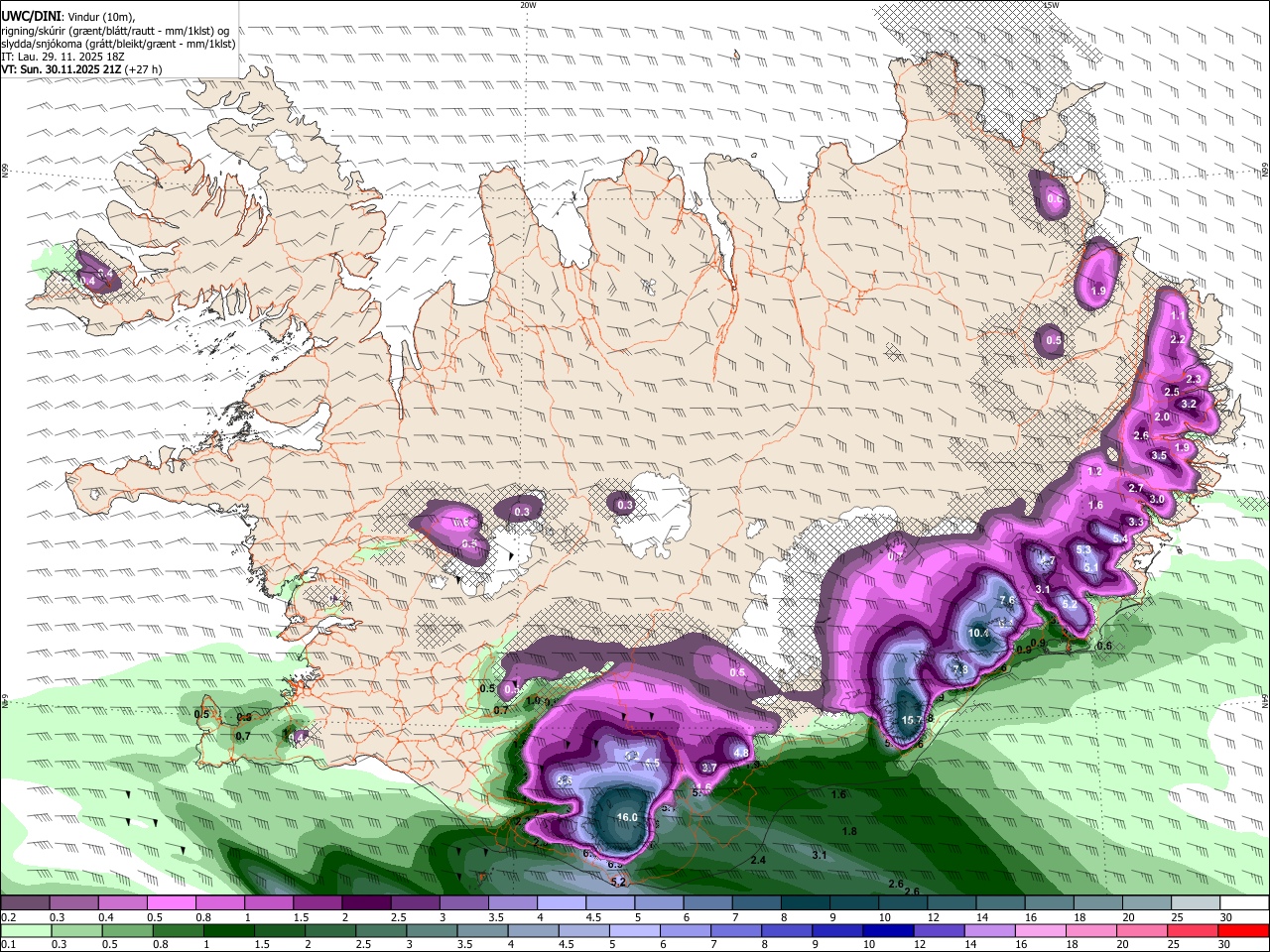Click the '3.7' precipitation value

tap(709, 768)
